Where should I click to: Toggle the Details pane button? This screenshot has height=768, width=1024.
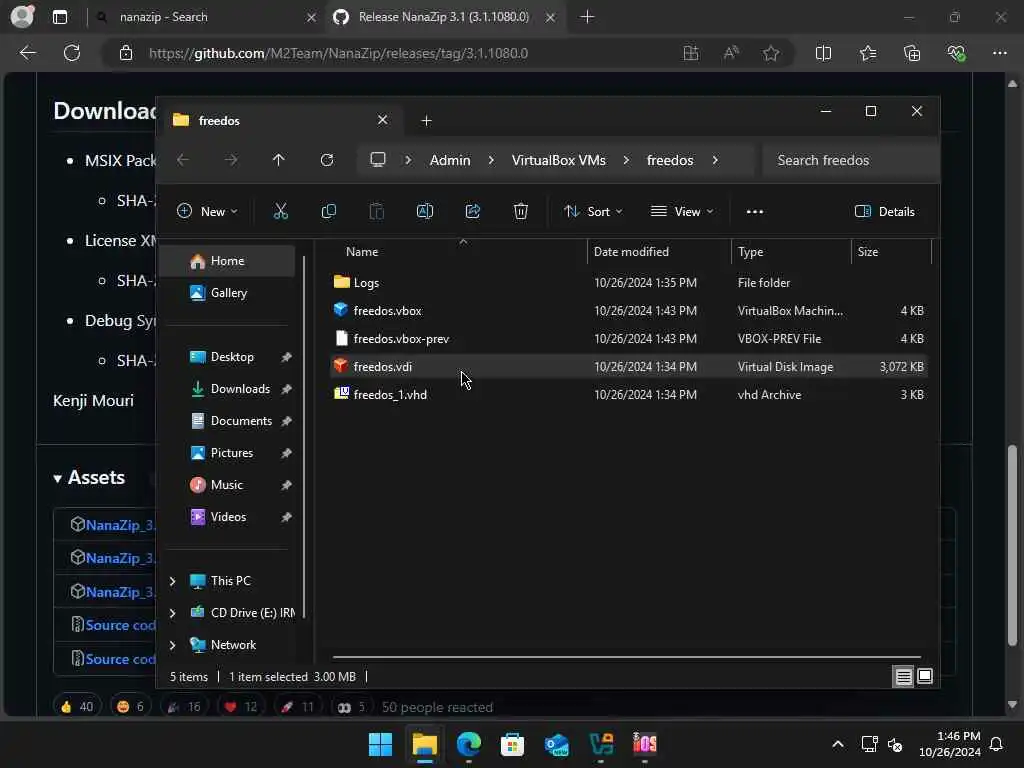tap(885, 212)
